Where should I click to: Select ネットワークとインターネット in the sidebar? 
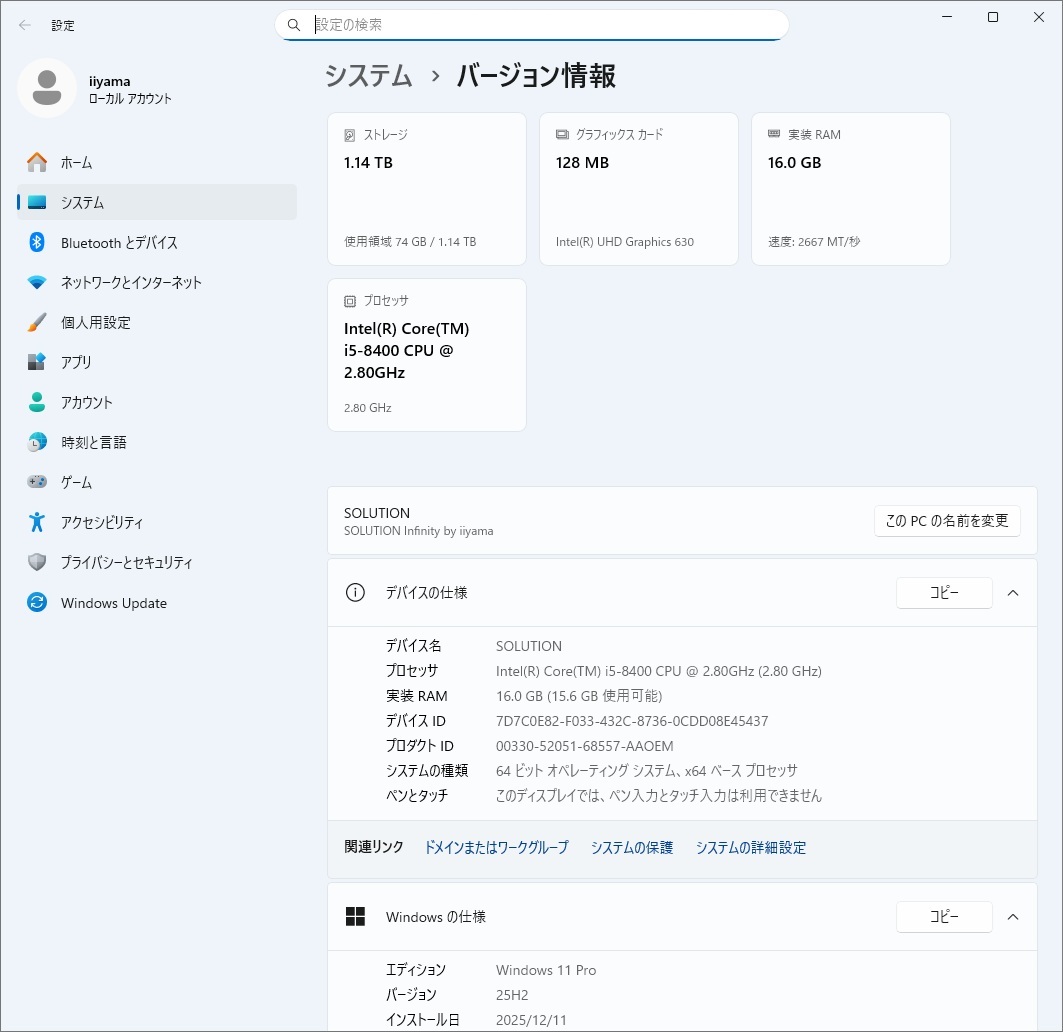(x=132, y=282)
